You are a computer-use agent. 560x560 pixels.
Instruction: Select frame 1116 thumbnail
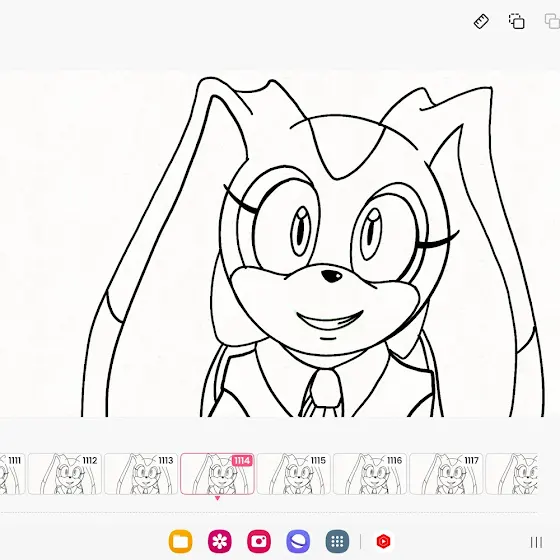370,474
